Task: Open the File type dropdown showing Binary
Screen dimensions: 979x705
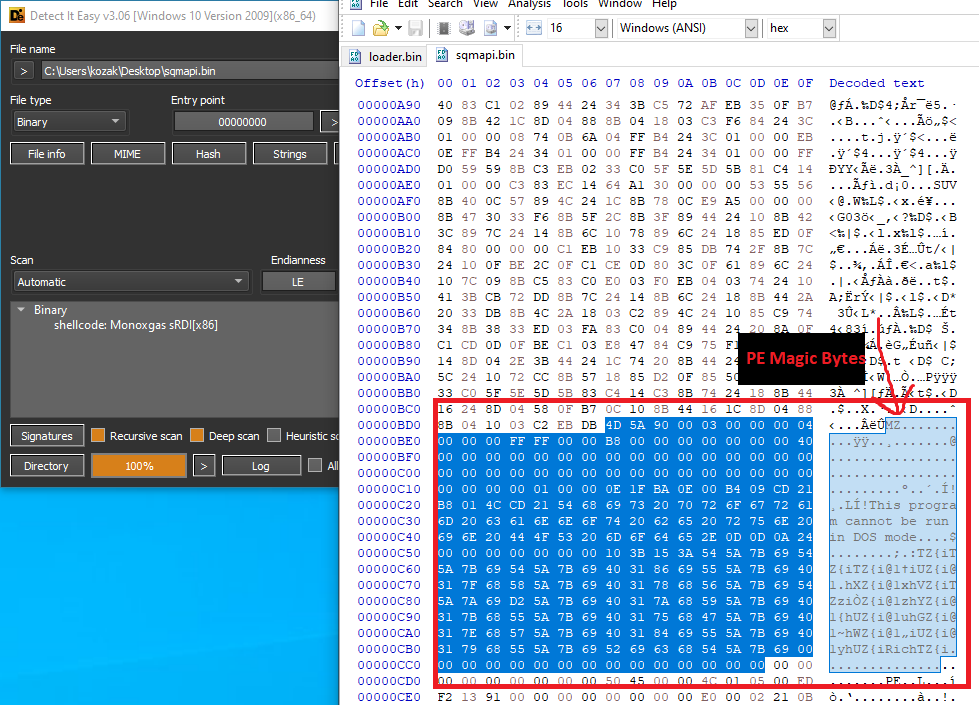Action: 68,121
